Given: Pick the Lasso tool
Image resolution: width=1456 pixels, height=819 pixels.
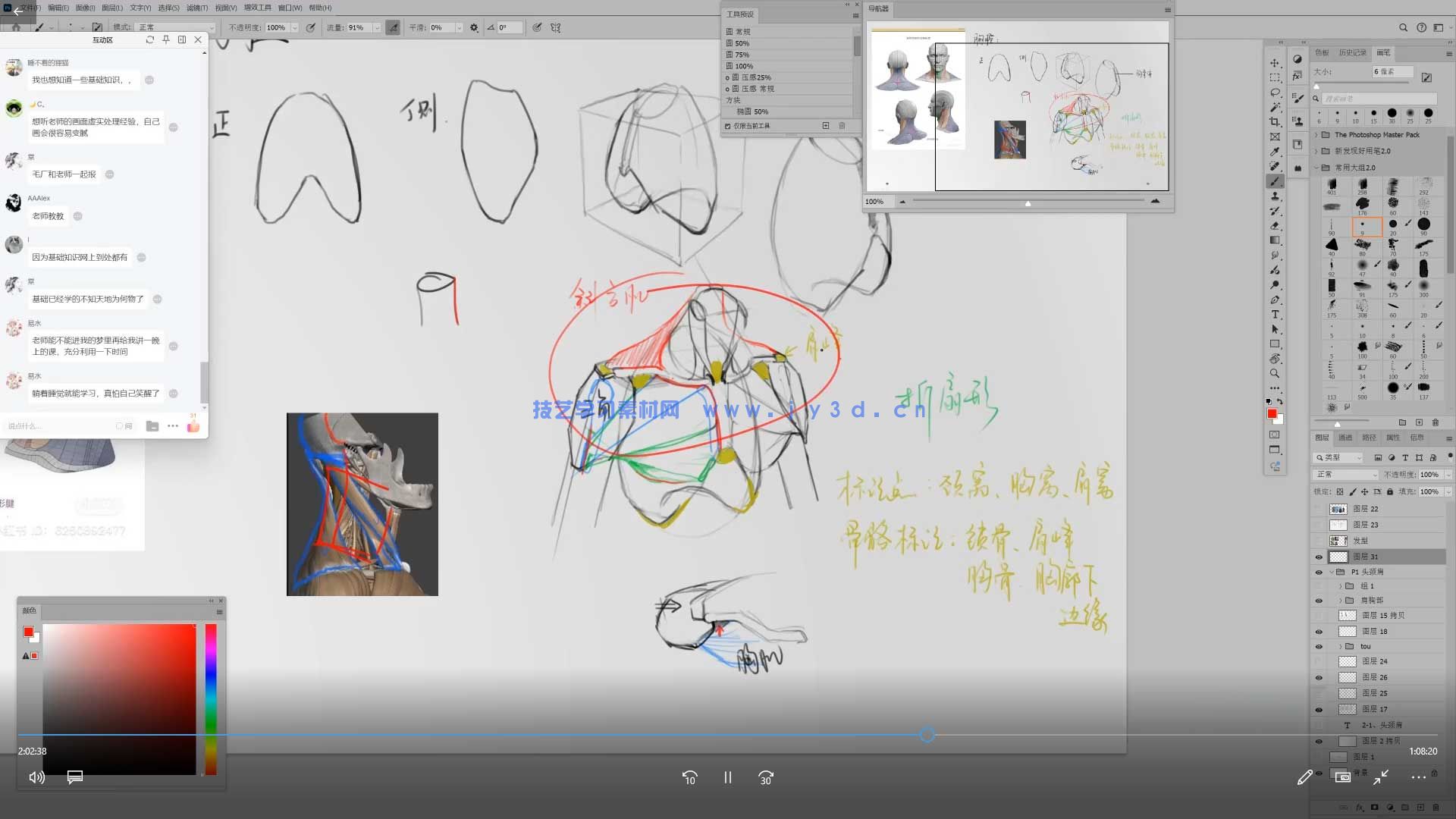Looking at the screenshot, I should point(1275,93).
